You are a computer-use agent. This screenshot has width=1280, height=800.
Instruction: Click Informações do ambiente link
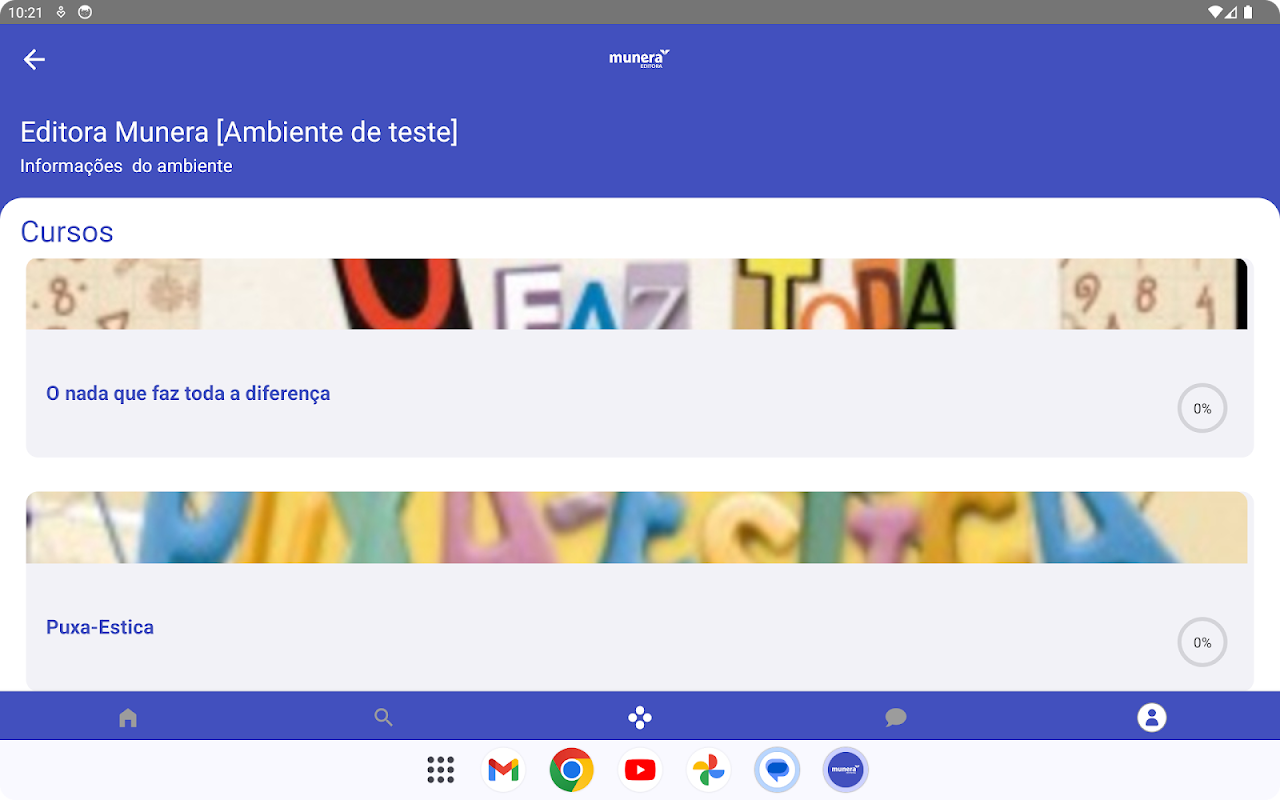126,166
